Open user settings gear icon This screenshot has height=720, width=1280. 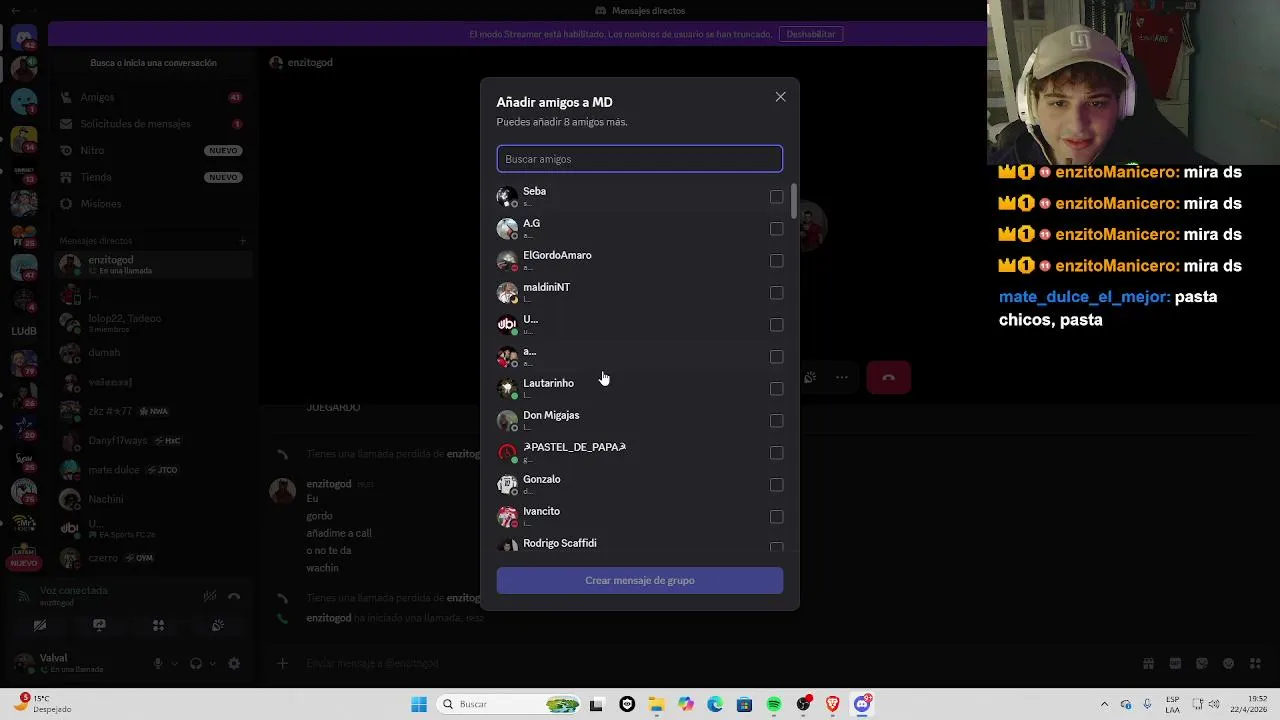click(234, 664)
